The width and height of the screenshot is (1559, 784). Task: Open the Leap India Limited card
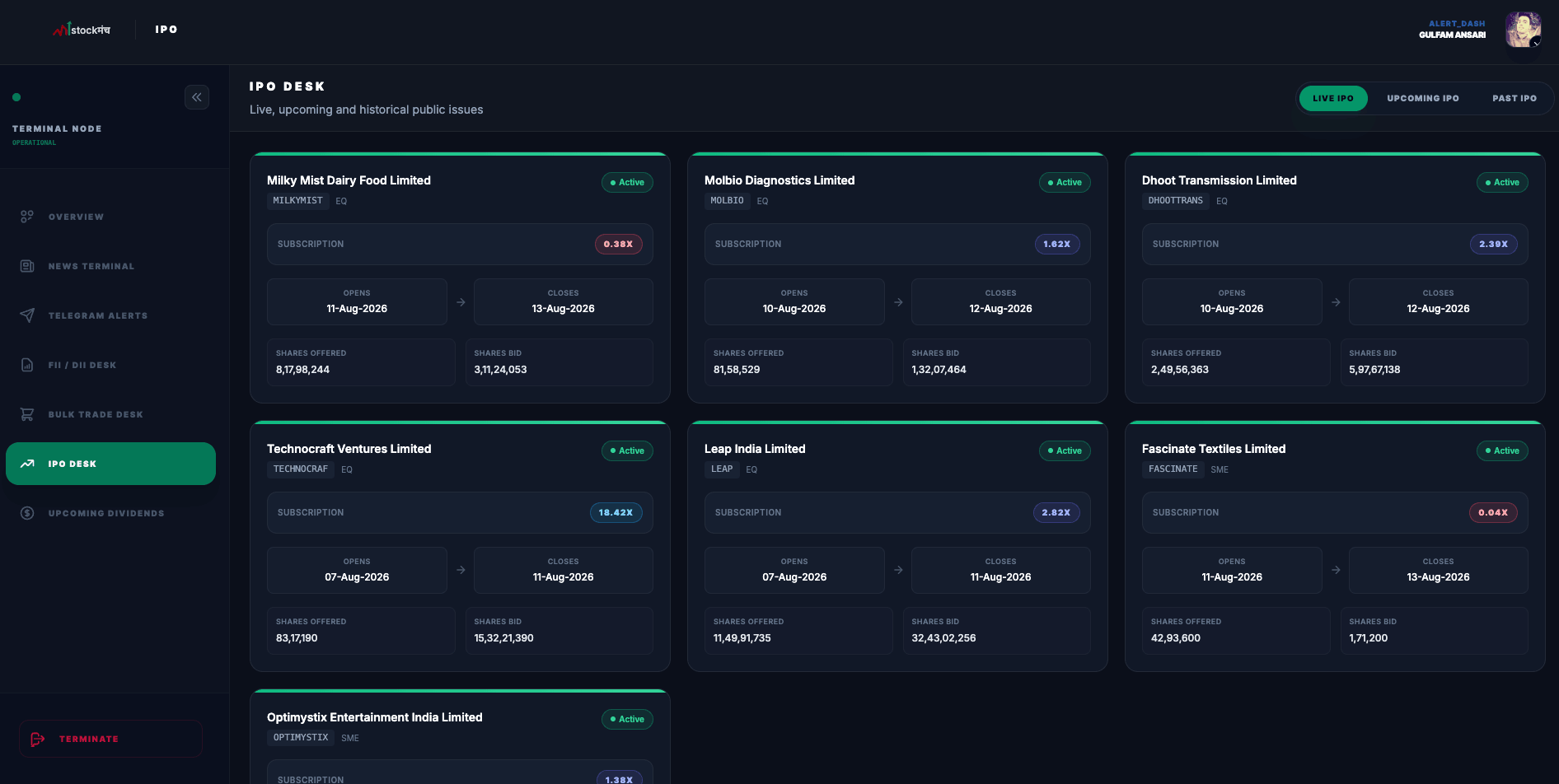click(x=897, y=547)
